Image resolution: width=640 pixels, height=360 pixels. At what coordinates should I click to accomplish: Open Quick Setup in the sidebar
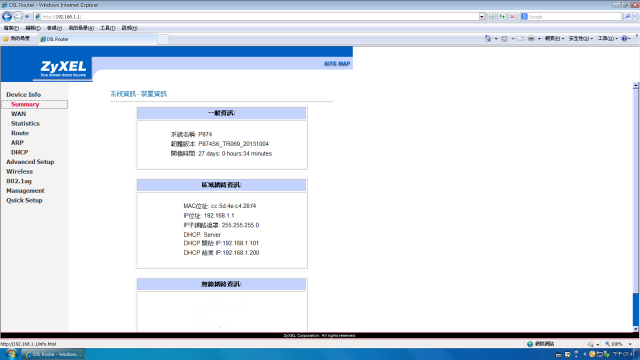24,200
